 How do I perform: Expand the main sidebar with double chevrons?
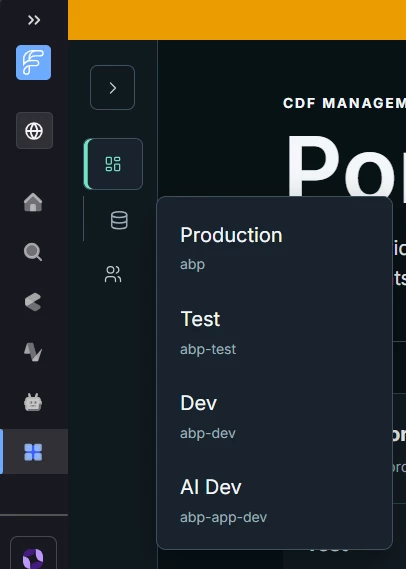click(x=34, y=20)
